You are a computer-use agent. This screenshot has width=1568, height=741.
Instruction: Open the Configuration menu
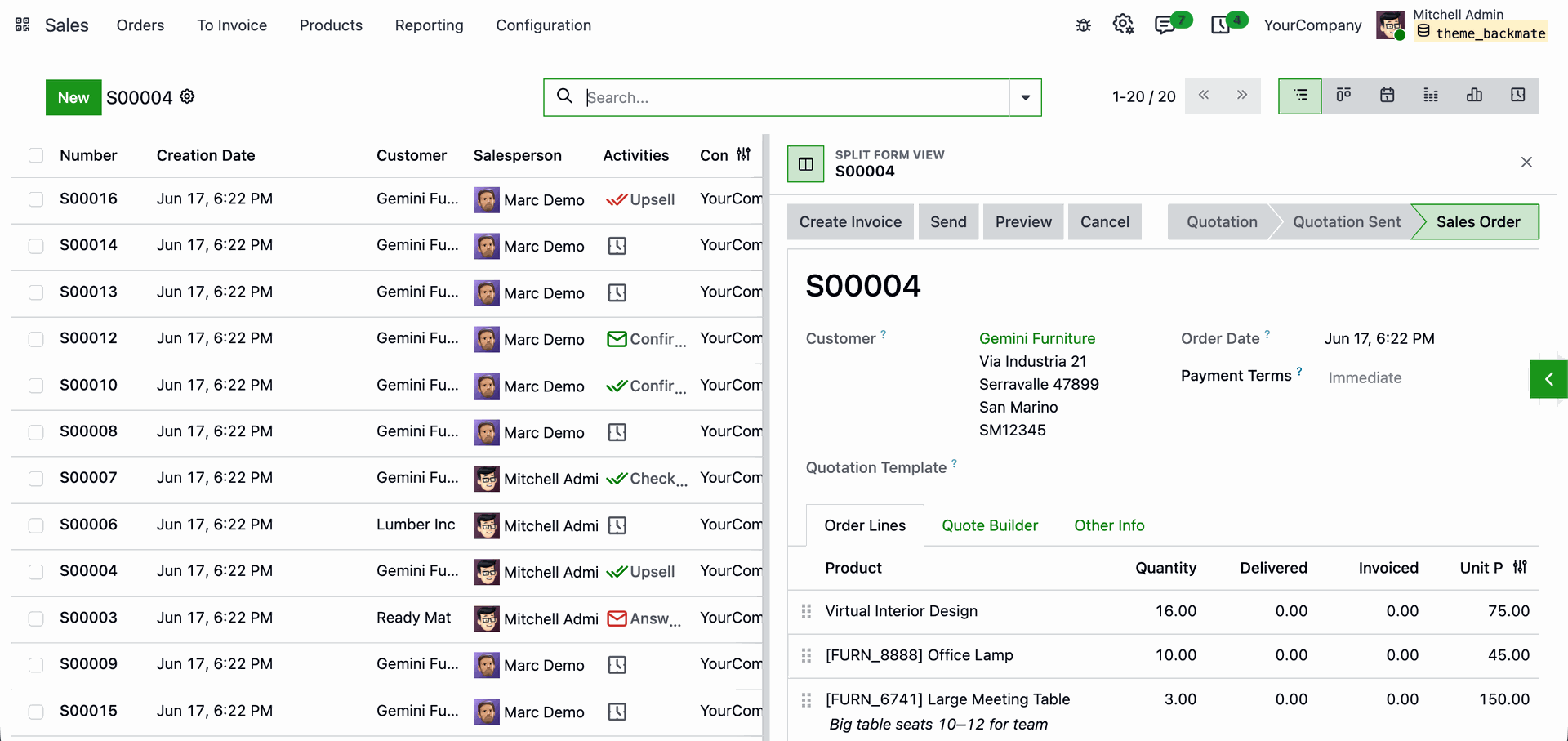543,25
